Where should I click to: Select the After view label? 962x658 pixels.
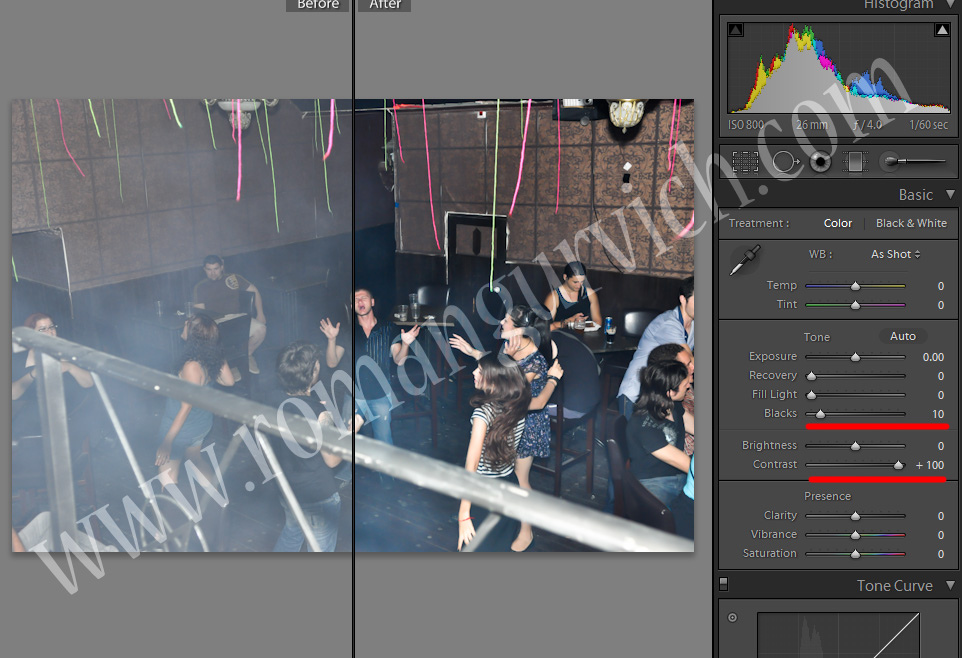pos(385,5)
